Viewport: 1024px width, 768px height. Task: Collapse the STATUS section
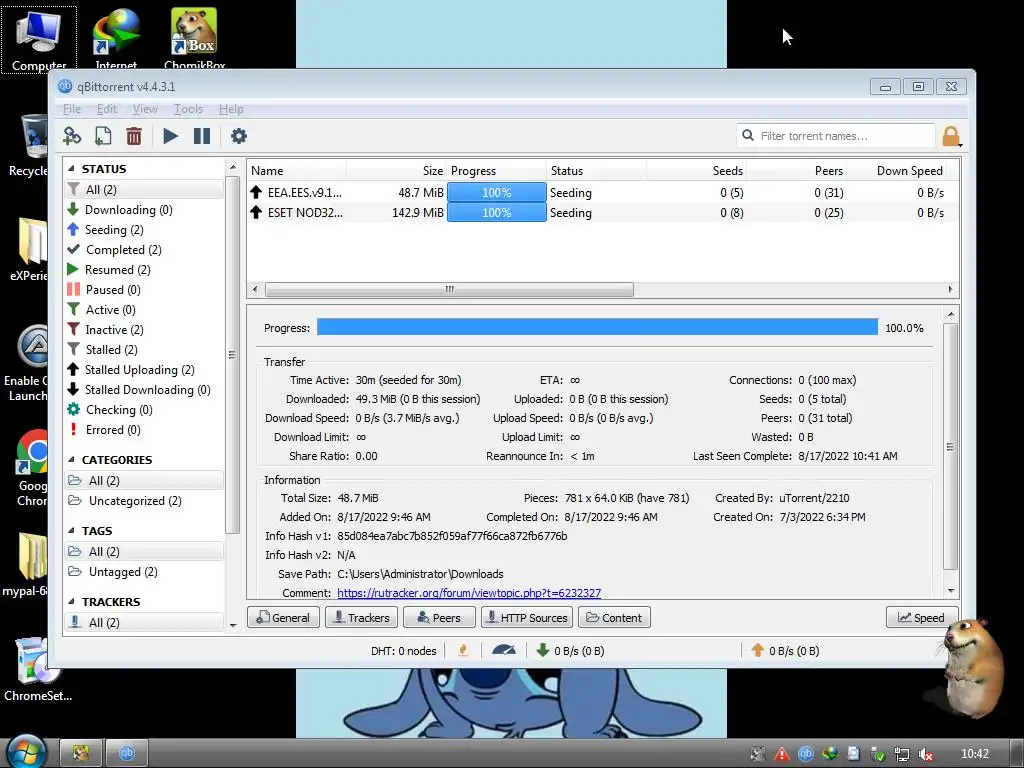[71, 168]
